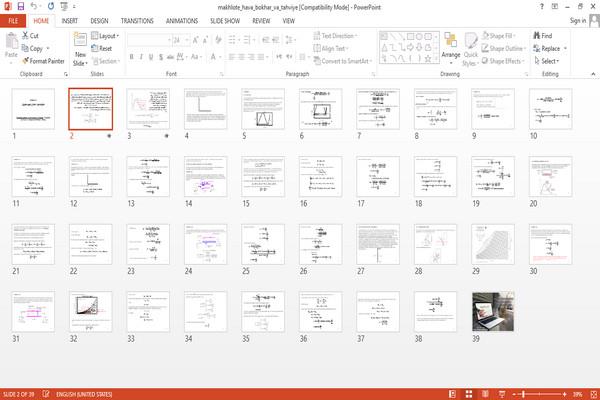Viewport: 600px width, 400px height.
Task: Open the Layout dropdown
Action: click(x=105, y=36)
